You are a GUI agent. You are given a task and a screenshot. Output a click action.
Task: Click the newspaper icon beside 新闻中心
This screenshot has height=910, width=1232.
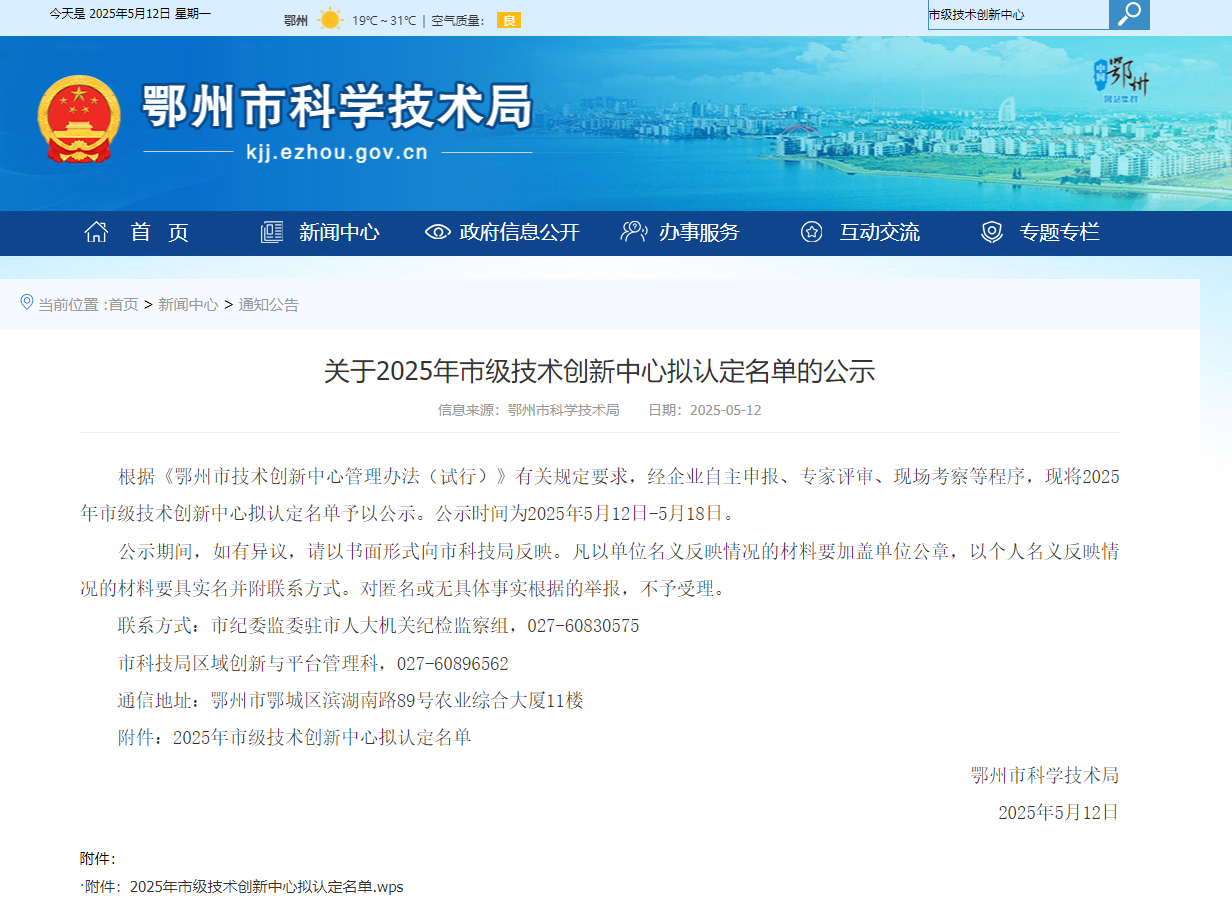click(270, 231)
